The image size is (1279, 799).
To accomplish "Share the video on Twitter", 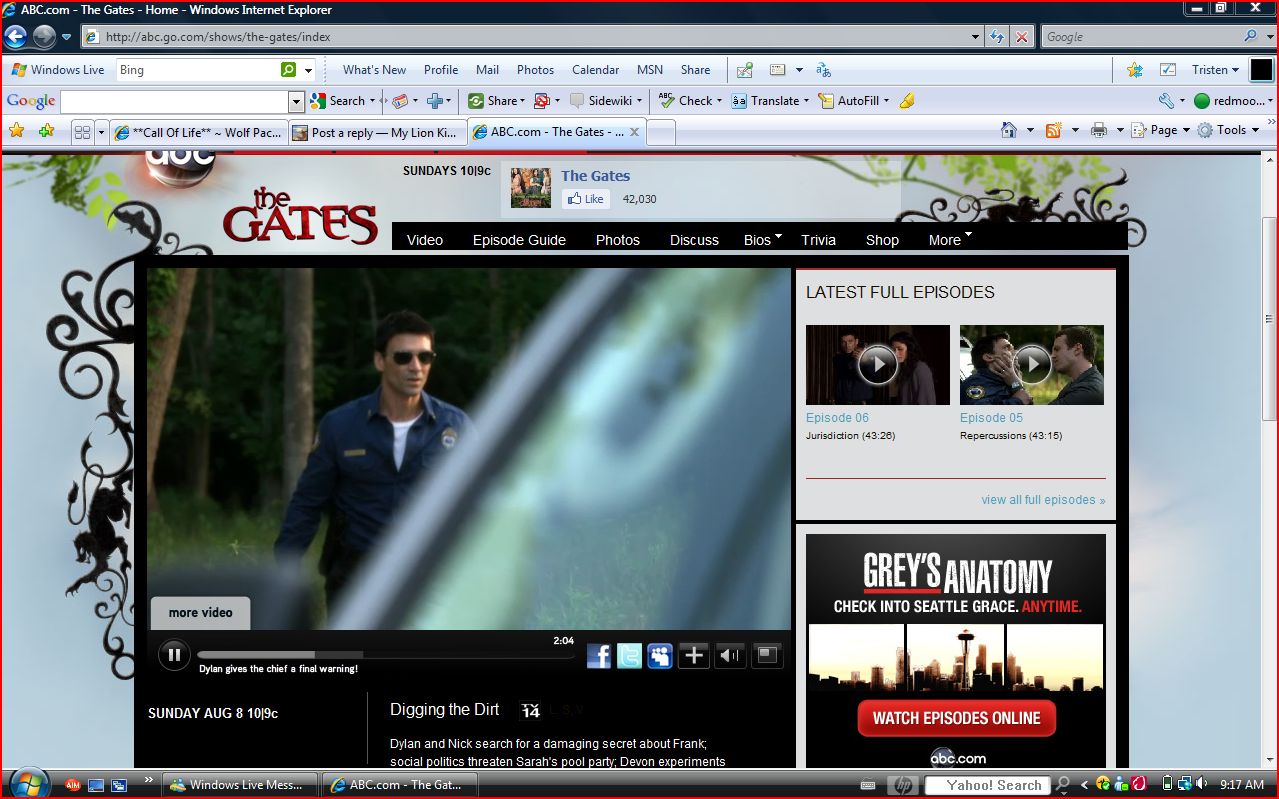I will (x=629, y=656).
